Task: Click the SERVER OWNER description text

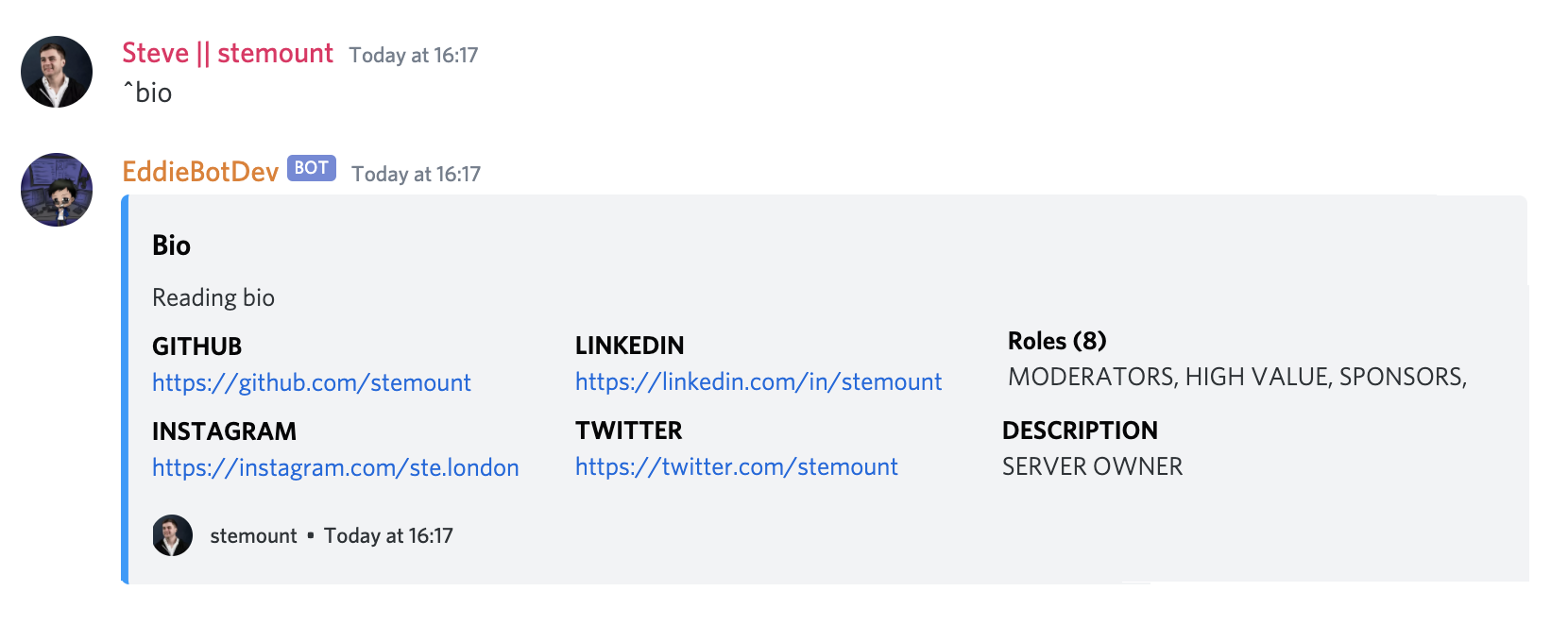Action: (1092, 466)
